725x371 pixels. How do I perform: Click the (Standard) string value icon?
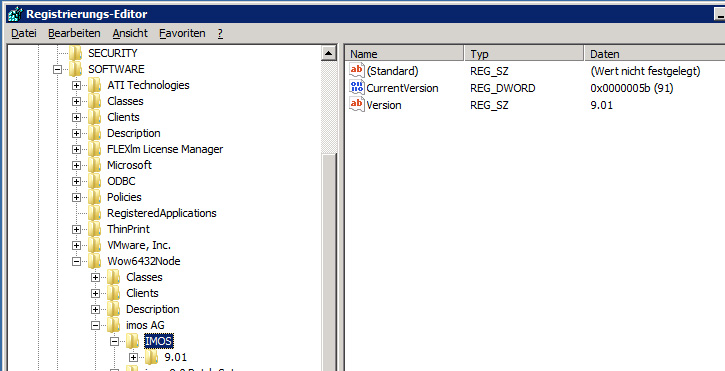[x=357, y=71]
